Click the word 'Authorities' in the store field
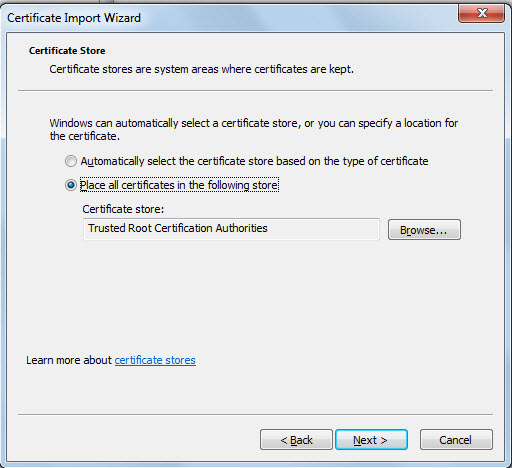 point(241,228)
